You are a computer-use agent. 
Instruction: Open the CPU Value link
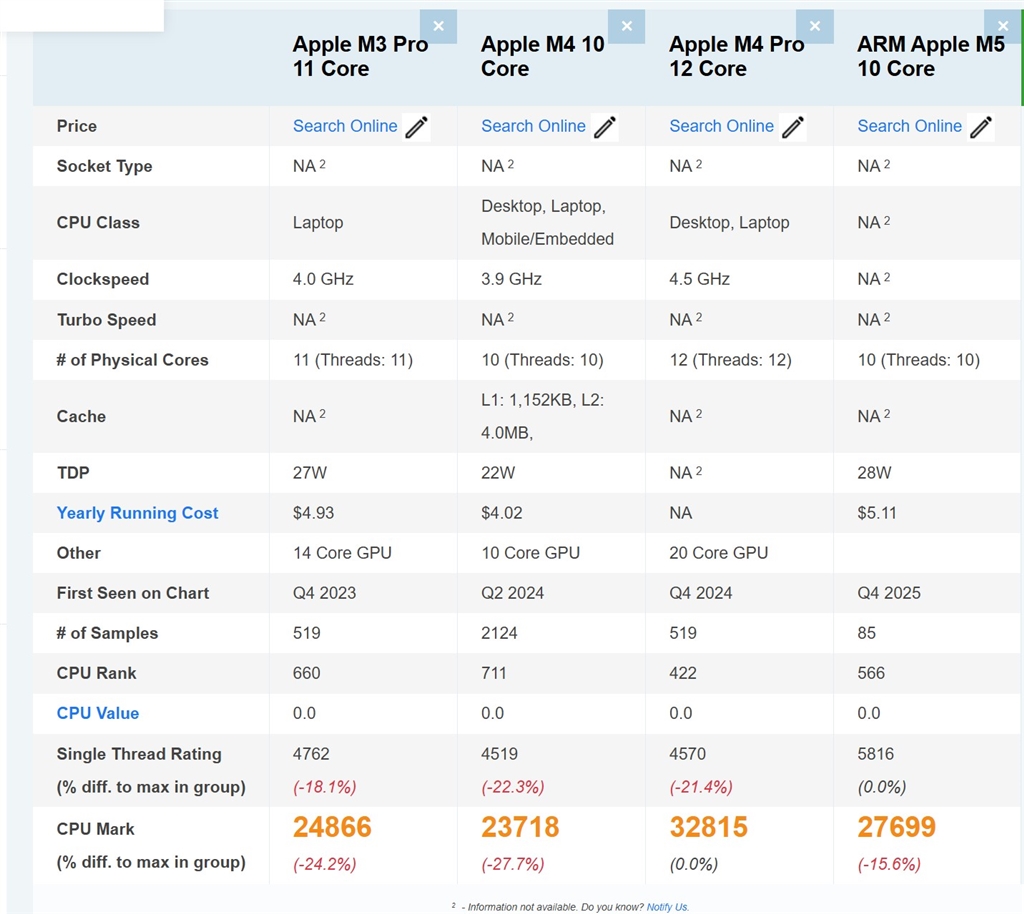tap(98, 713)
